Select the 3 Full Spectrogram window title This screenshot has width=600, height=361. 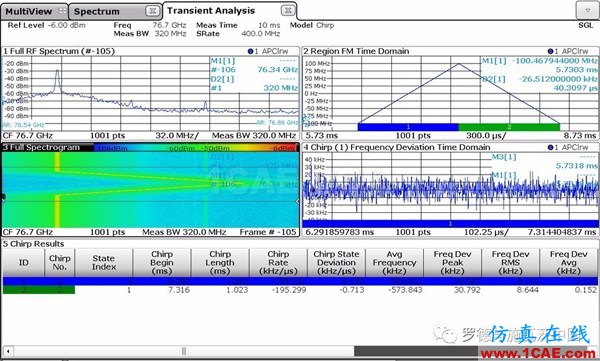click(x=41, y=147)
